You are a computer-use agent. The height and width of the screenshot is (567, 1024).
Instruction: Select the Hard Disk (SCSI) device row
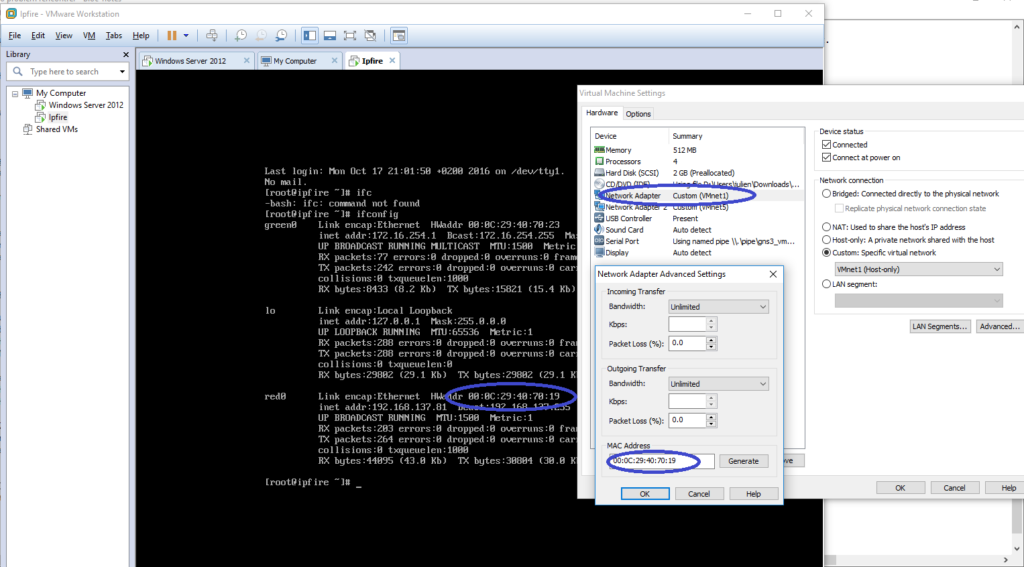(697, 172)
